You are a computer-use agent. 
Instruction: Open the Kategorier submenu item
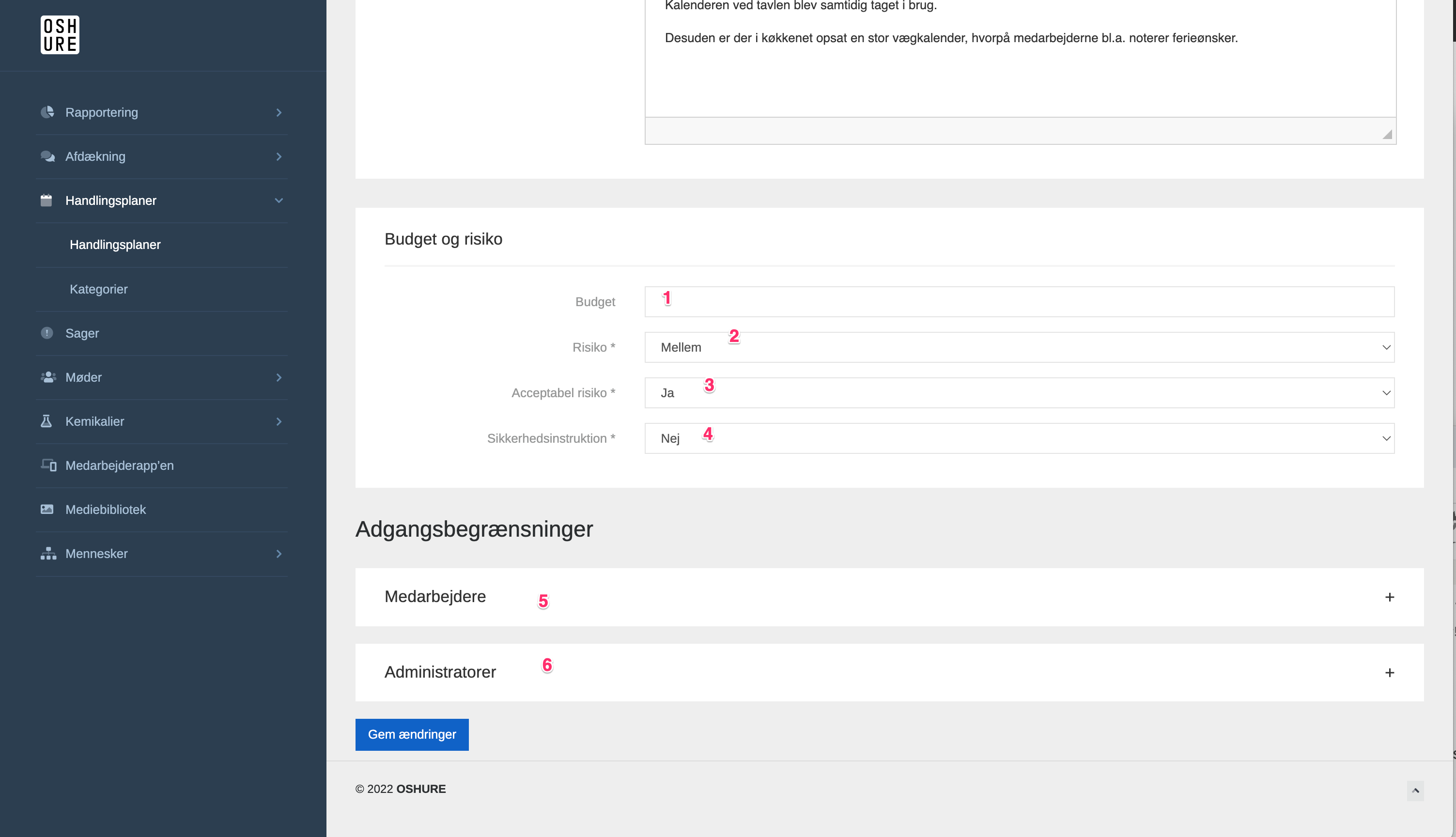click(99, 289)
